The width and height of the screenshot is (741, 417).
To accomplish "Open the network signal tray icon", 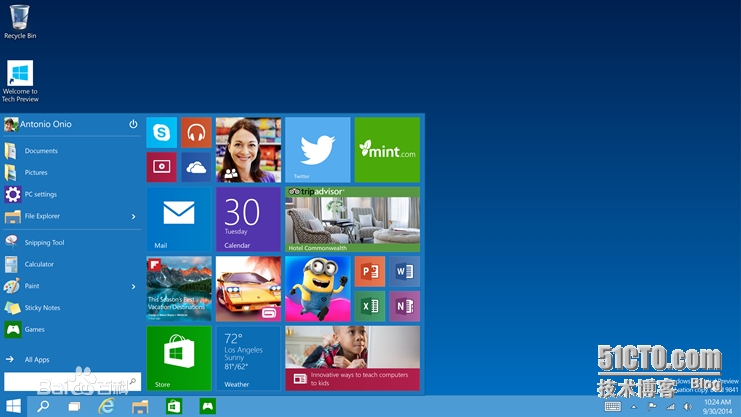I will coord(670,407).
